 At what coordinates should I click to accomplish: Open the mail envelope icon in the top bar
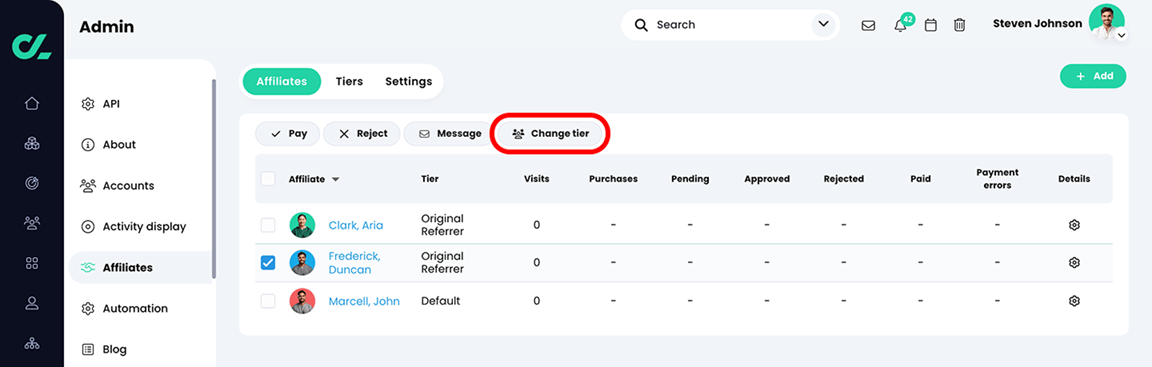click(868, 25)
